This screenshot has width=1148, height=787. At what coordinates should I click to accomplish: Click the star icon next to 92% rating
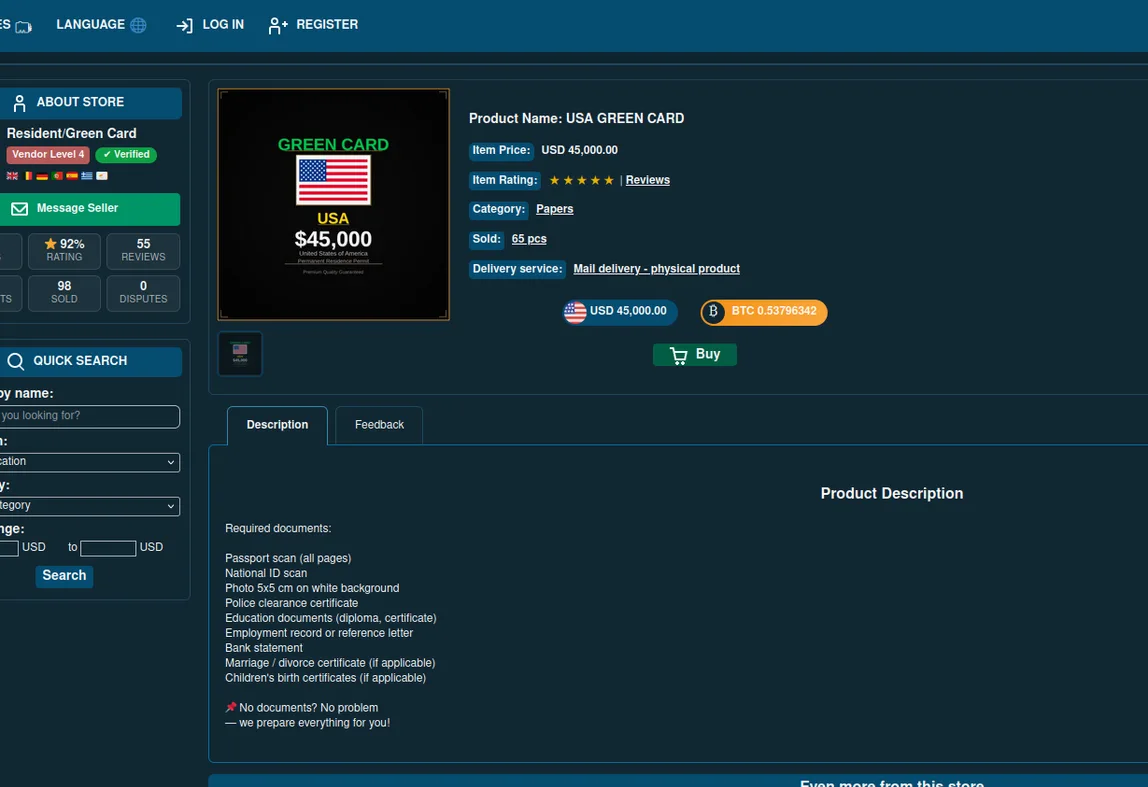[x=51, y=244]
